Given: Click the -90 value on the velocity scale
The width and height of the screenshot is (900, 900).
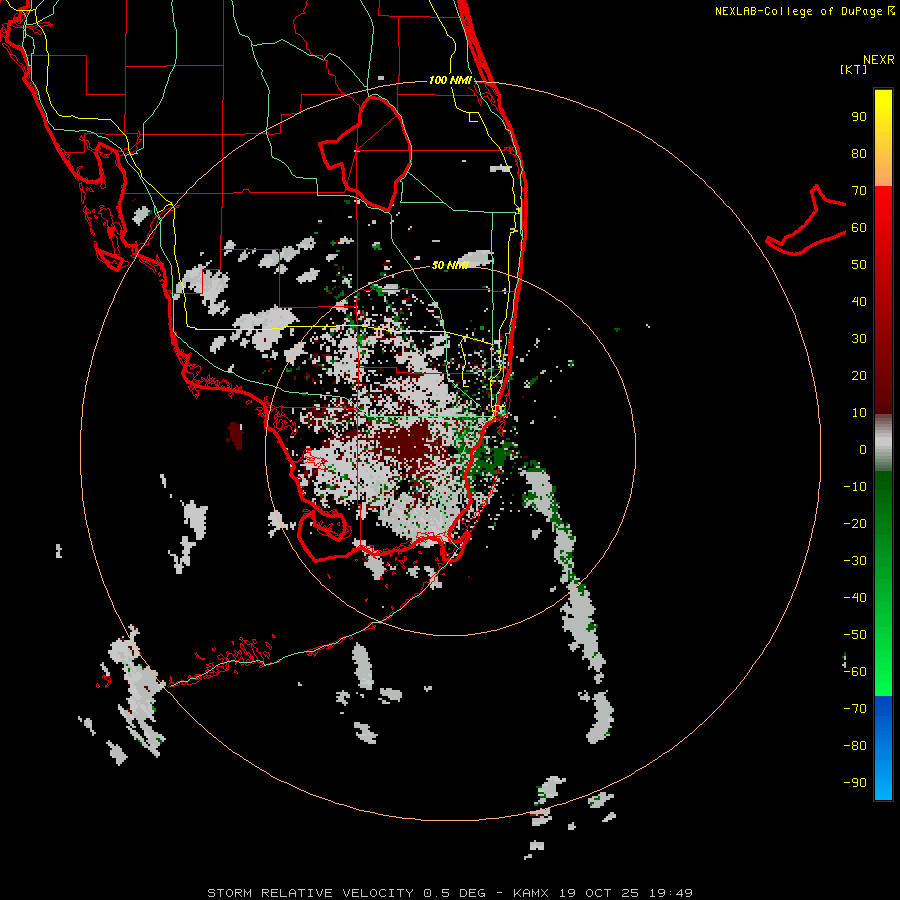Looking at the screenshot, I should (855, 782).
